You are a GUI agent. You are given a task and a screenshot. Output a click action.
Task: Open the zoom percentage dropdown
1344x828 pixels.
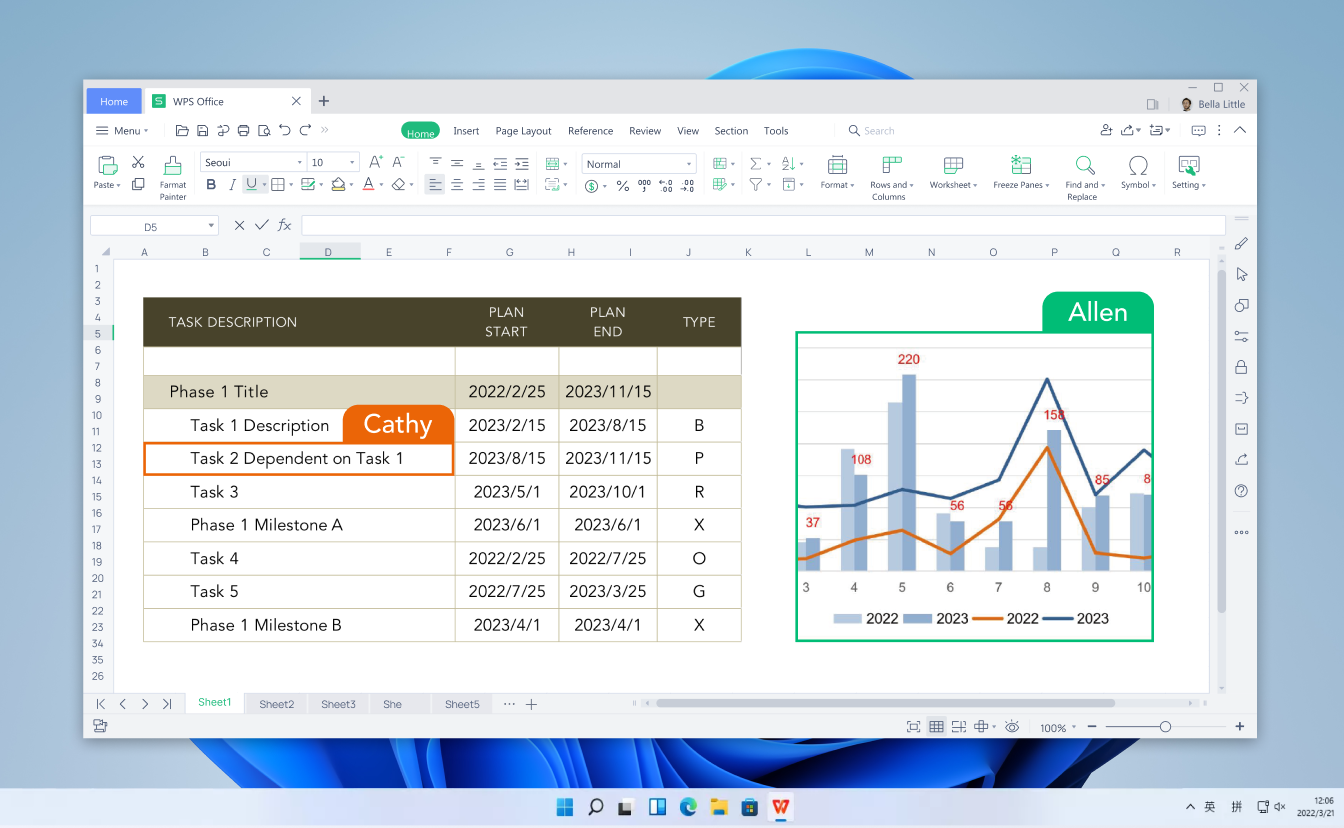point(1058,728)
